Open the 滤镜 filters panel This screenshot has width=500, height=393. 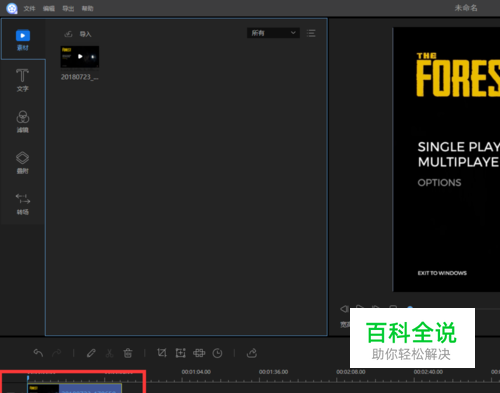point(23,122)
